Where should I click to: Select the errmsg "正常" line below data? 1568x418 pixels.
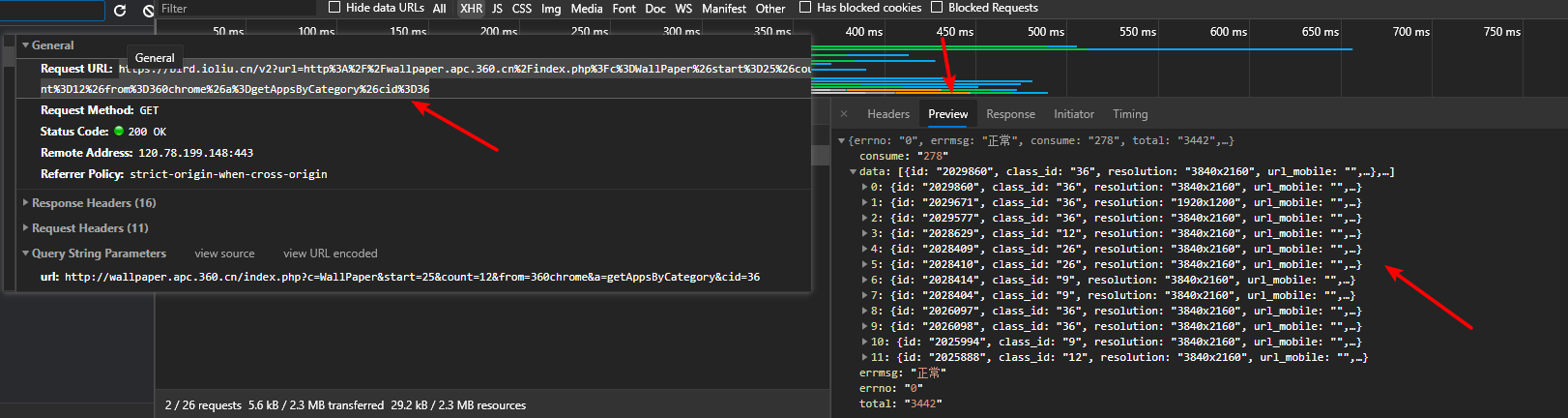(x=903, y=373)
